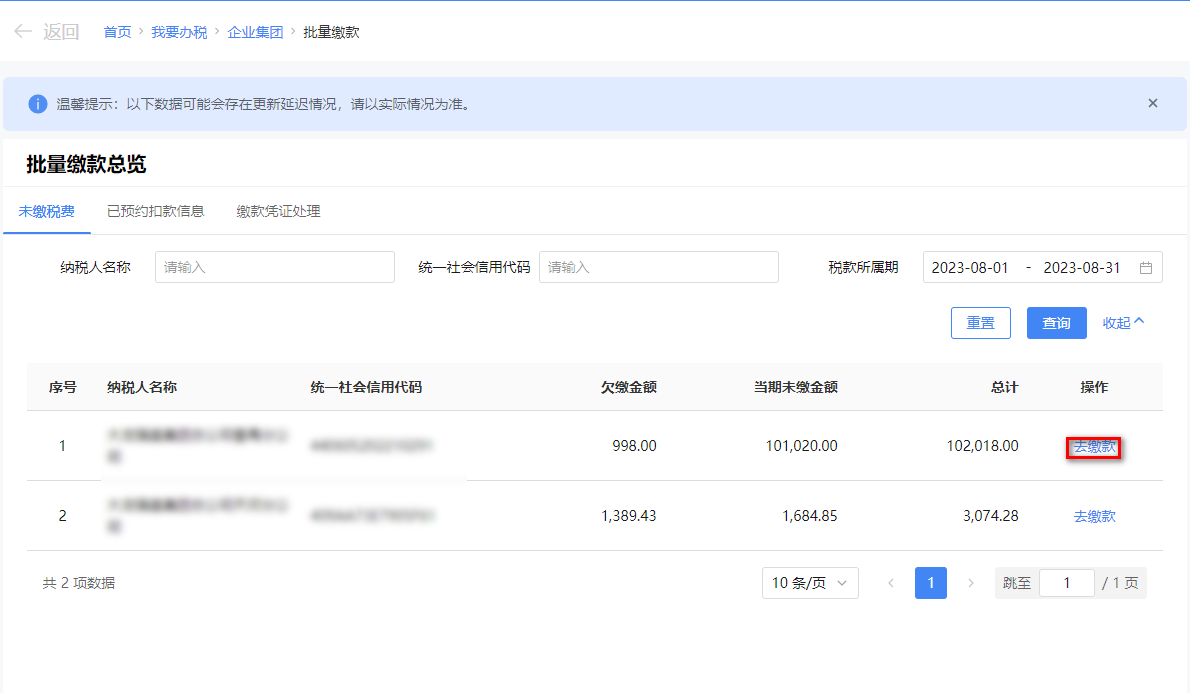Click end date 2023-08-31
Screen dimensions: 1190x693
tap(1081, 268)
